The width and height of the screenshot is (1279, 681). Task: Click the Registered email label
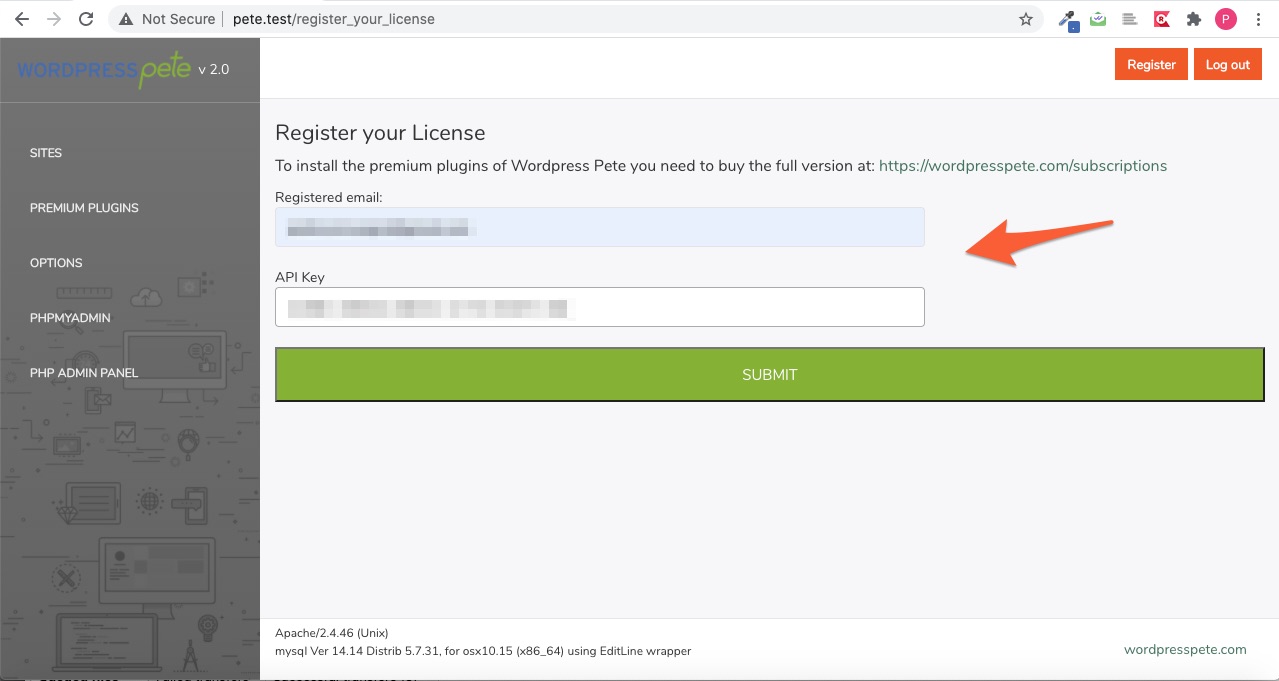tap(329, 198)
